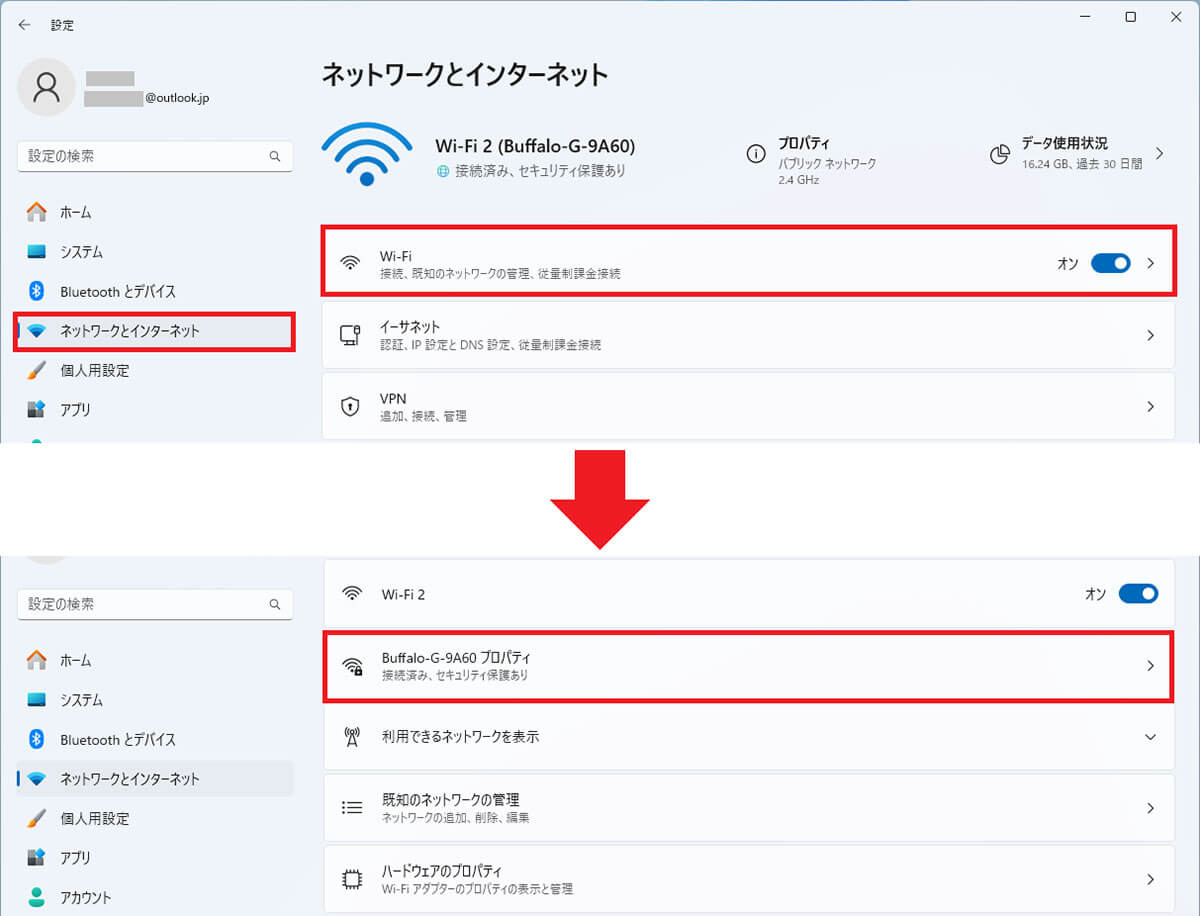Screen dimensions: 1200x916
Task: Click the search magnifier in the upper 設定の検索 box
Action: point(275,157)
